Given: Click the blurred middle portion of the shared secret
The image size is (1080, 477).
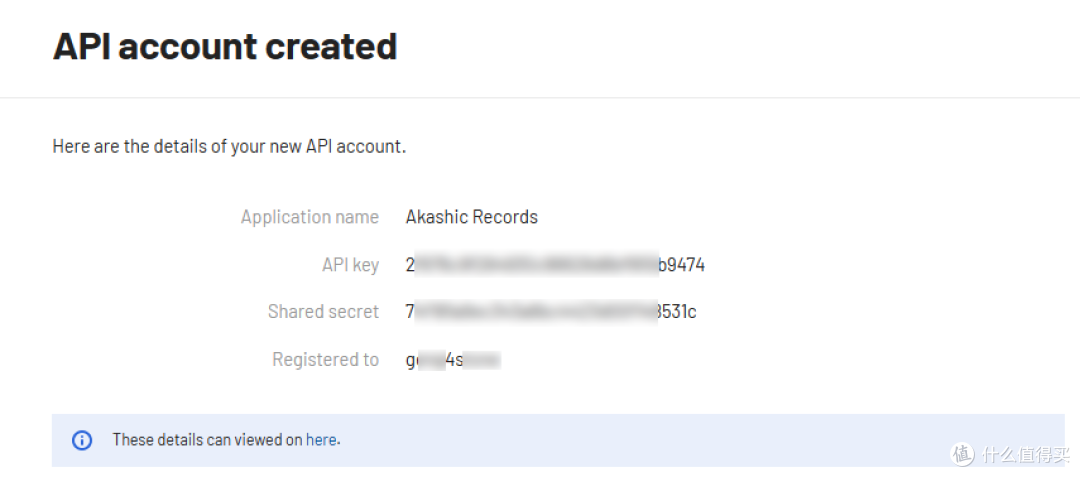Looking at the screenshot, I should (536, 312).
